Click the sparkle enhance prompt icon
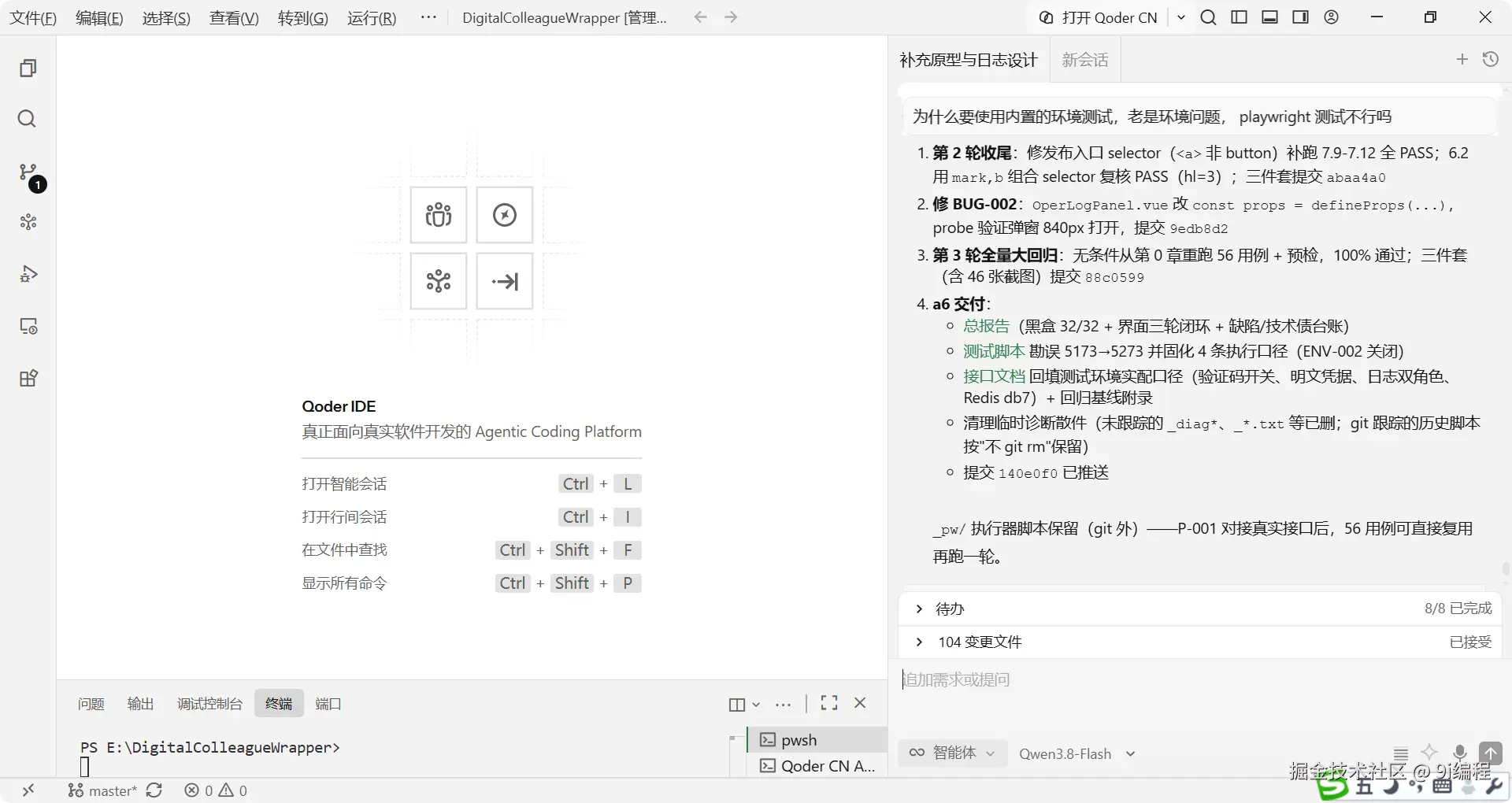The width and height of the screenshot is (1512, 803). click(x=1429, y=753)
